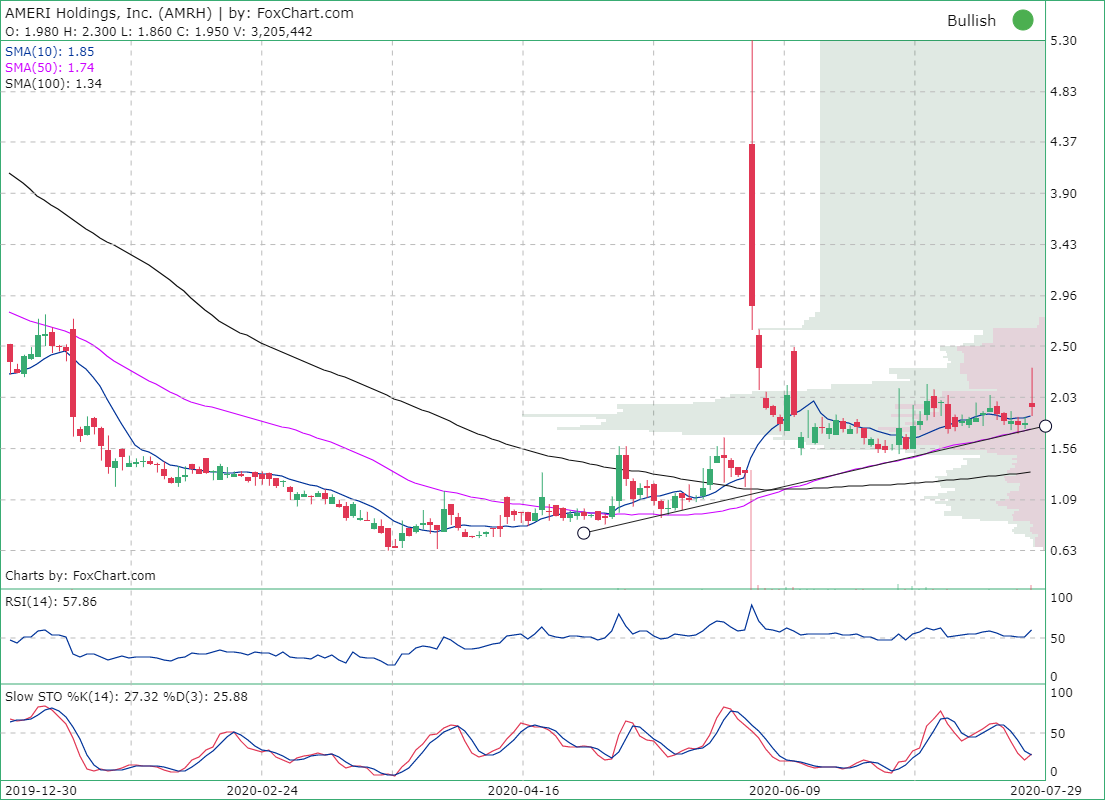Click the RSI(14): 57.86 label

coord(51,601)
